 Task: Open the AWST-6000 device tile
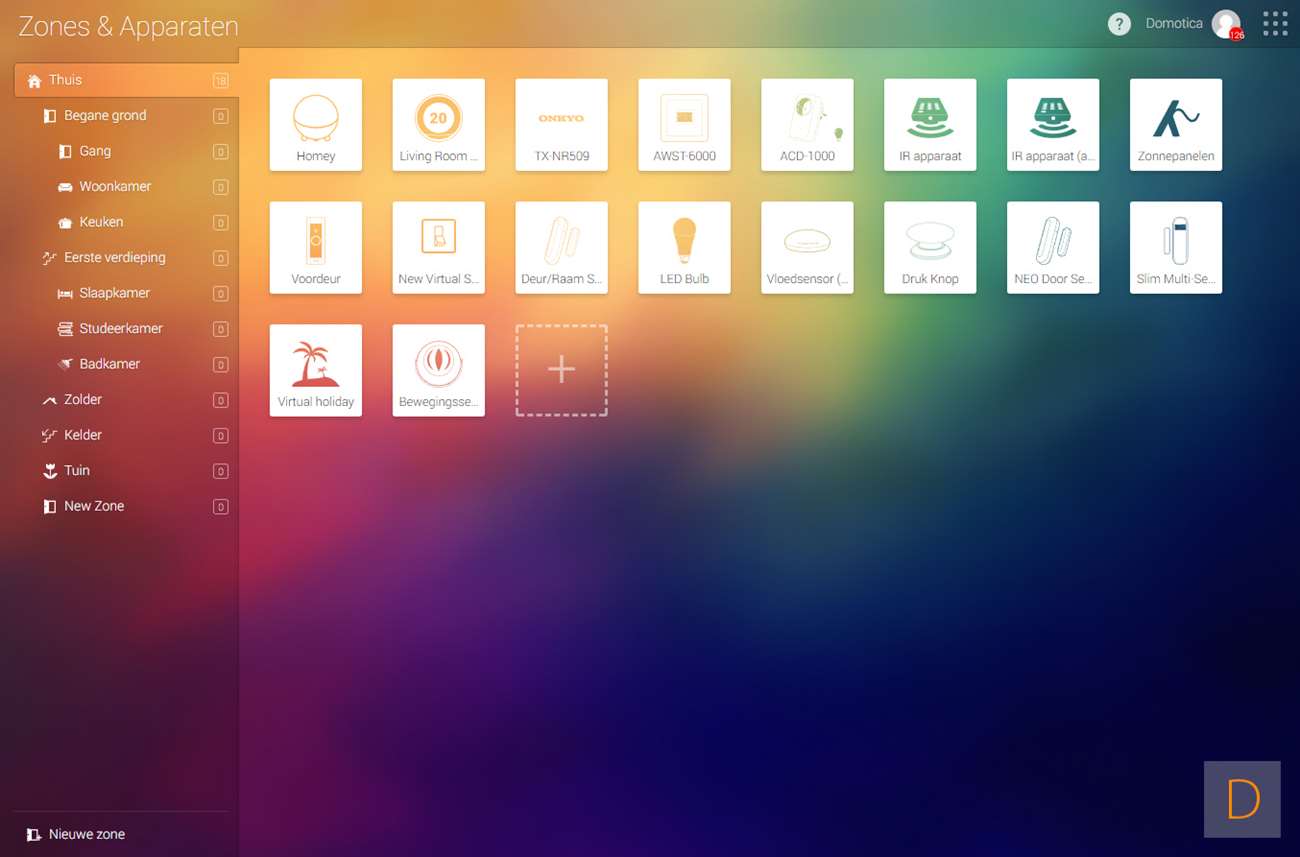click(x=685, y=125)
